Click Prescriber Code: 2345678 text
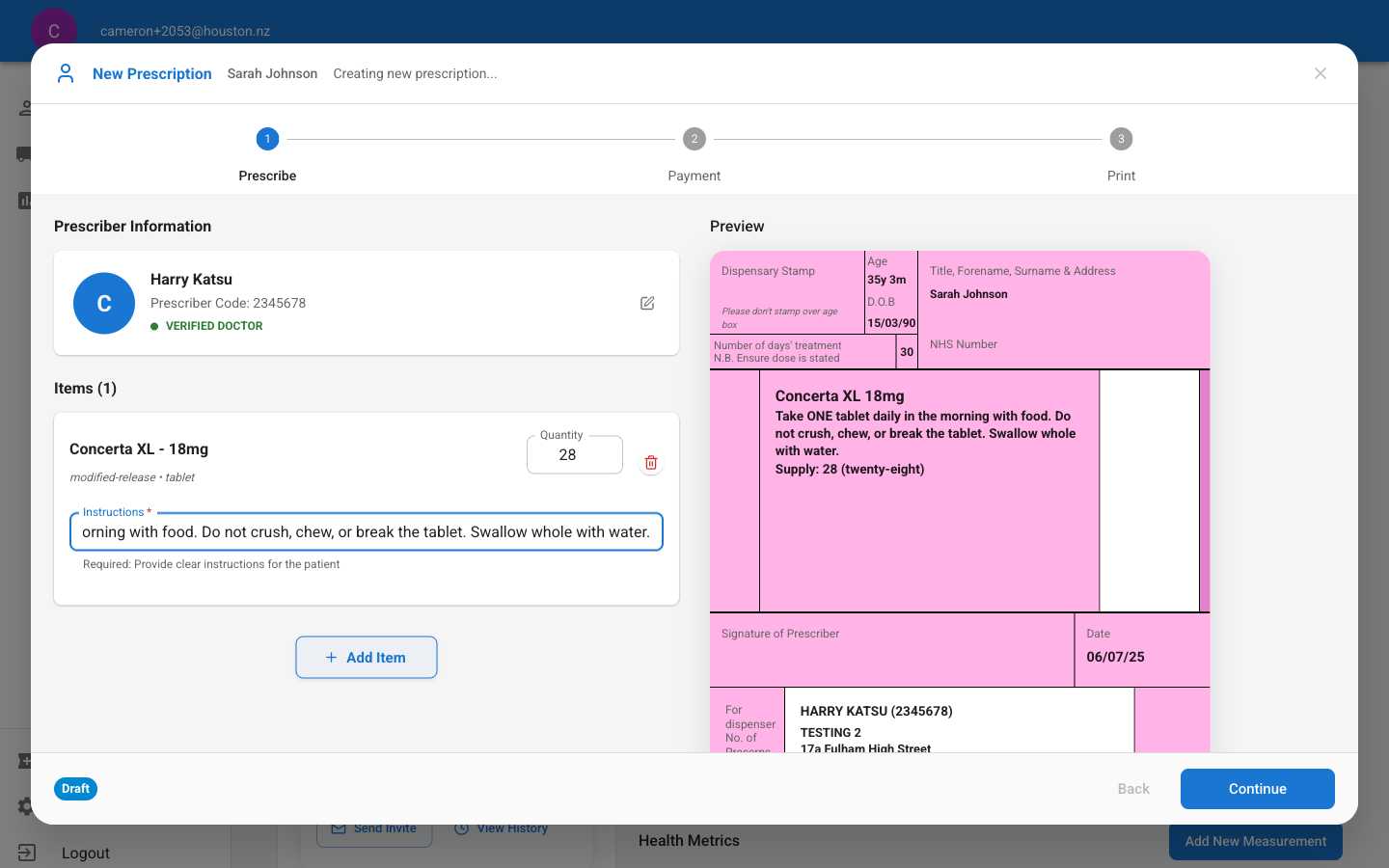This screenshot has width=1389, height=868. (x=228, y=303)
